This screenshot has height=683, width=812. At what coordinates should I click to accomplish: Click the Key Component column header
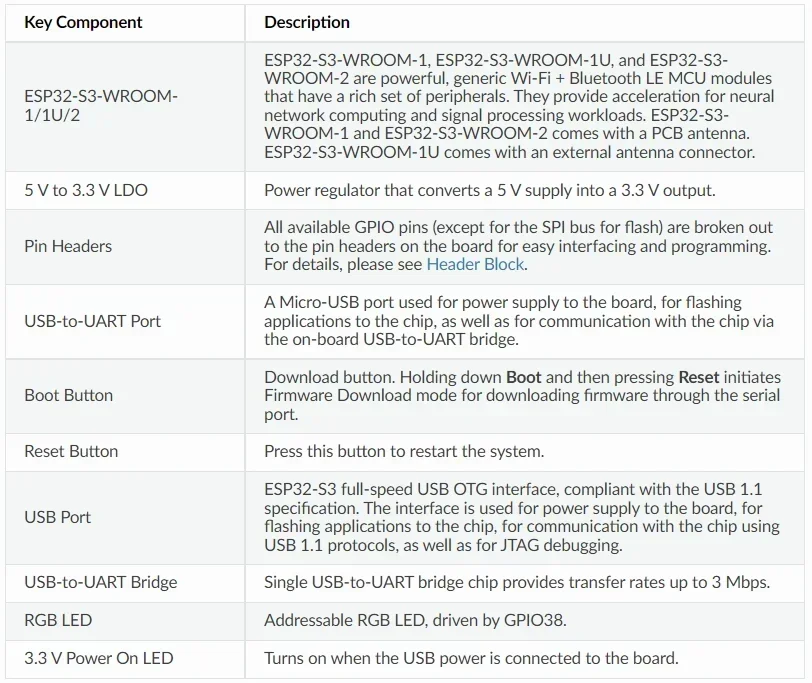[83, 22]
